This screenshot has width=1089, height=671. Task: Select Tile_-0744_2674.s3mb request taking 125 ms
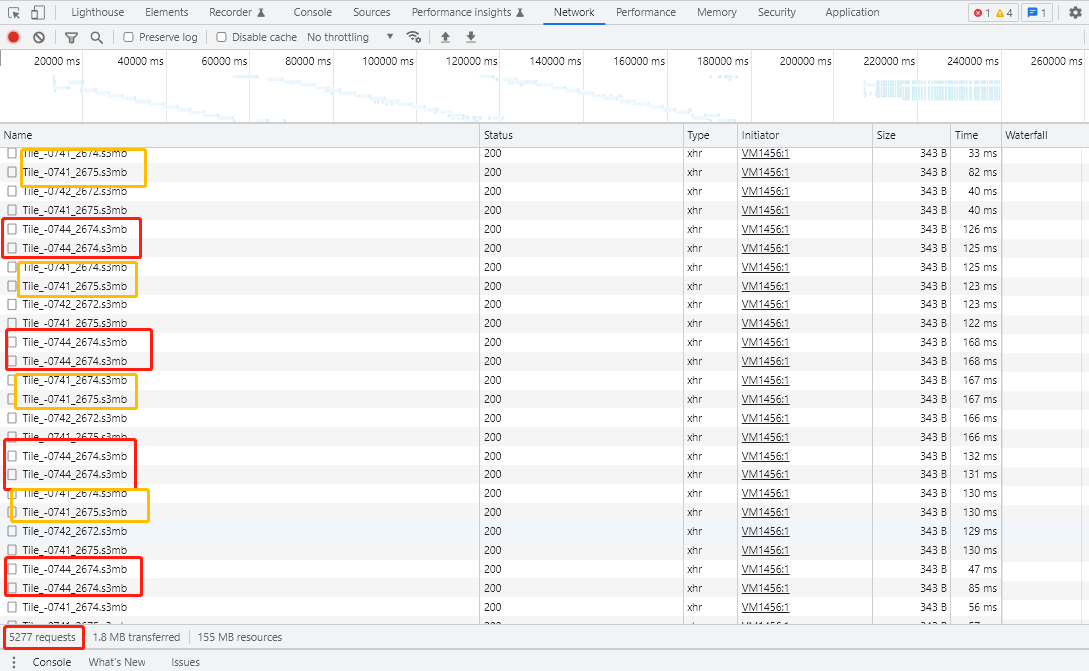(74, 248)
